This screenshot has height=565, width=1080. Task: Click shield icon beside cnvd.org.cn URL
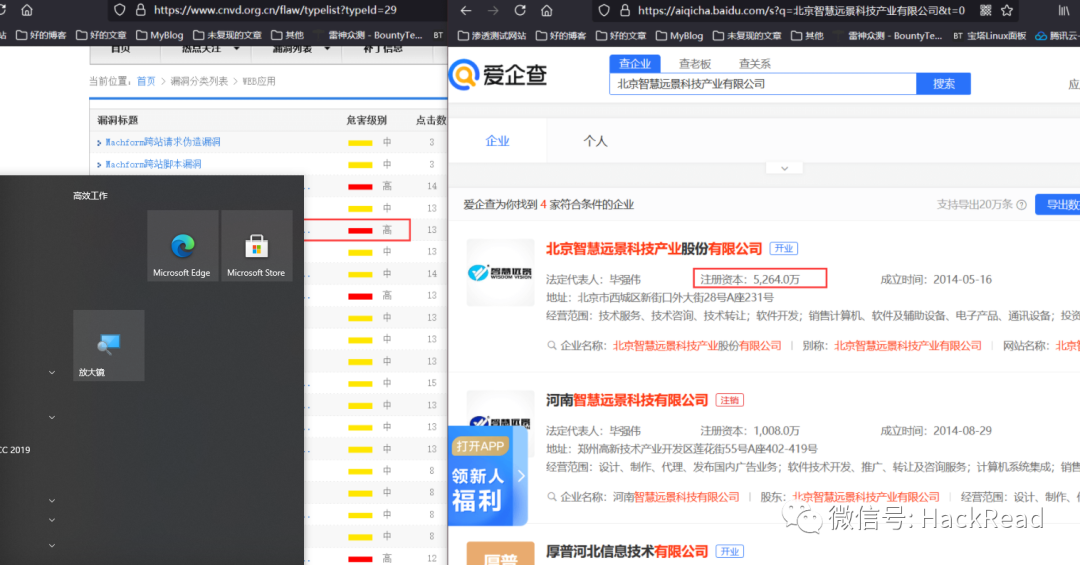tap(120, 10)
